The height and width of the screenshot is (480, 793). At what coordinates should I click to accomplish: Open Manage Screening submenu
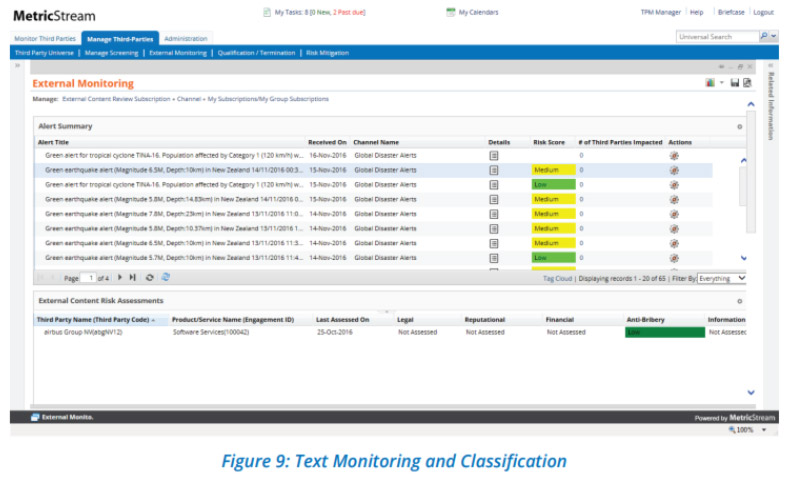coord(111,53)
